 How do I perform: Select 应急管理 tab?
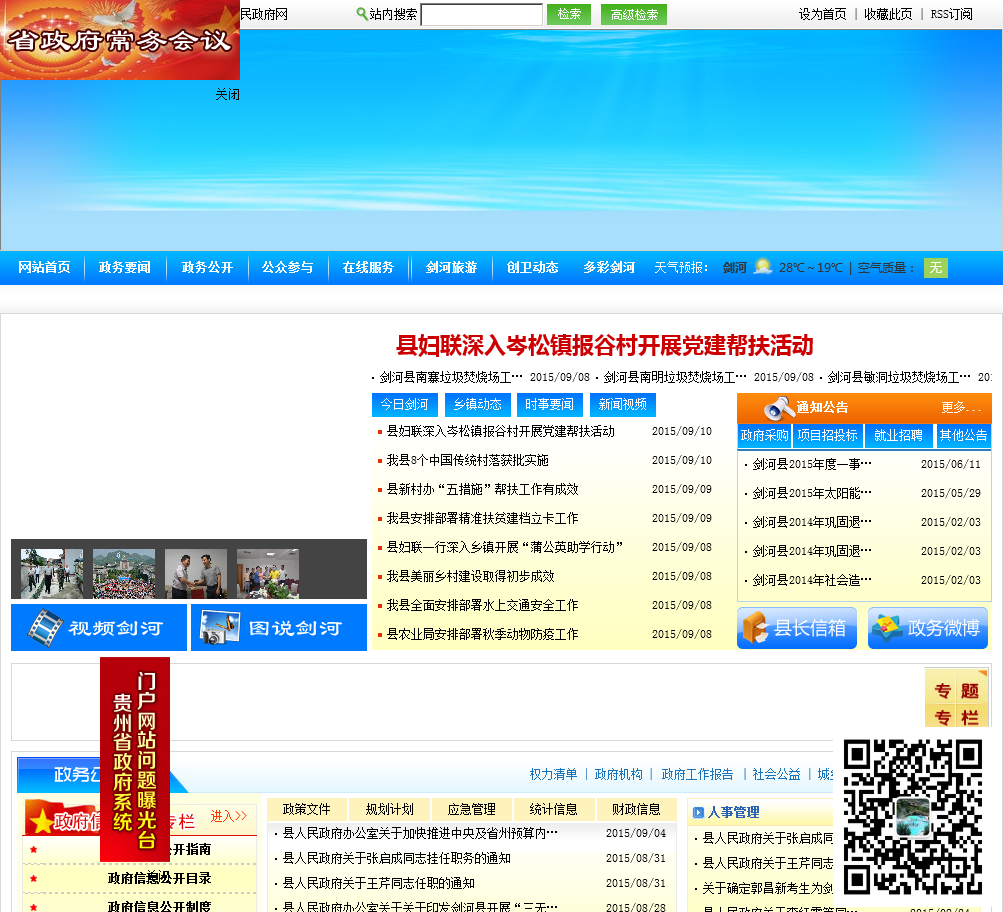472,810
